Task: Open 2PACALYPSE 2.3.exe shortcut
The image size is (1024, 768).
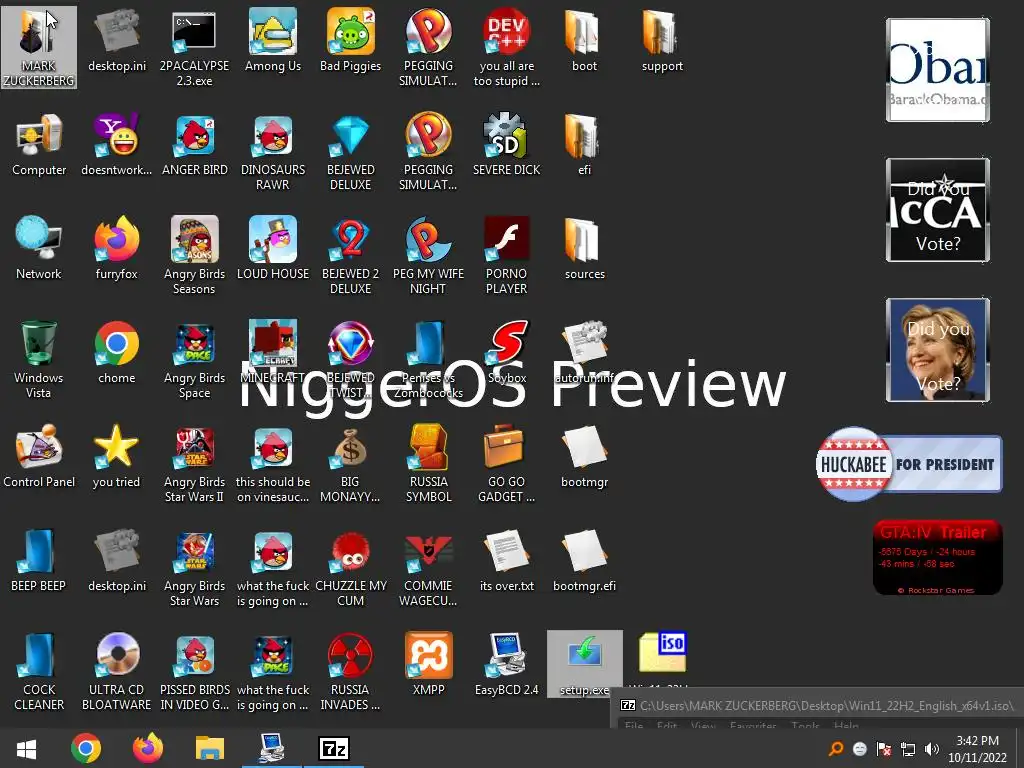Action: pyautogui.click(x=194, y=47)
